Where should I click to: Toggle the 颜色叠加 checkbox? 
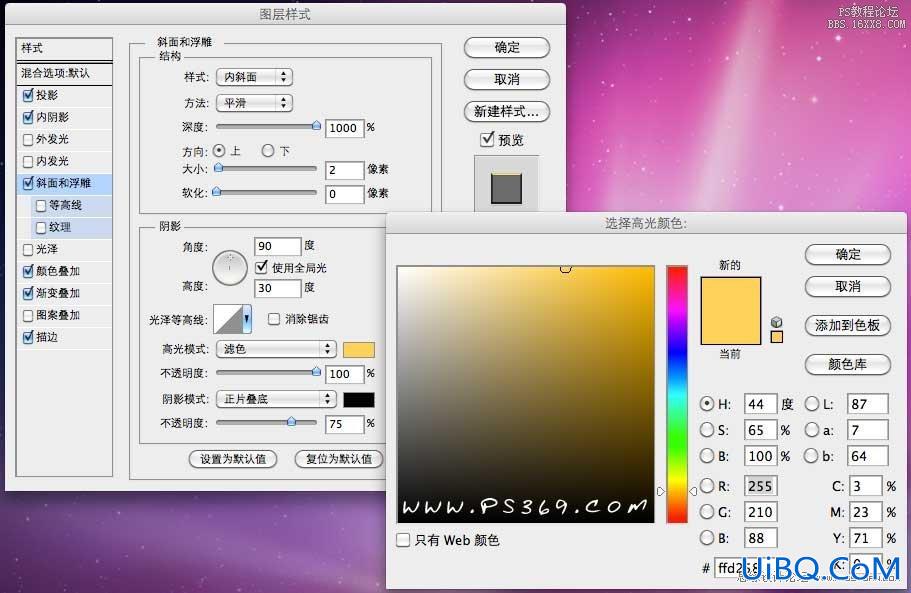click(x=28, y=271)
